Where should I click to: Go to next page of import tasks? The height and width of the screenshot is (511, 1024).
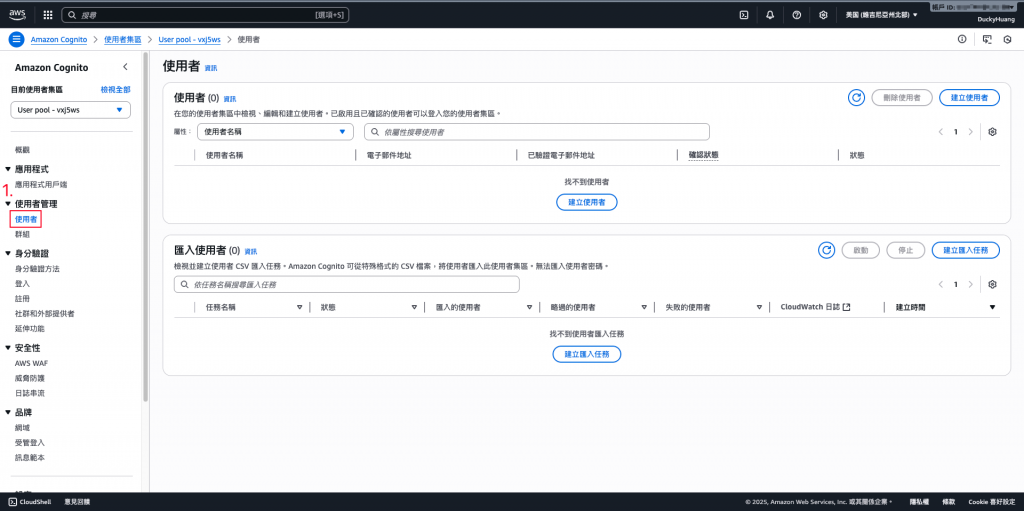pyautogui.click(x=970, y=284)
